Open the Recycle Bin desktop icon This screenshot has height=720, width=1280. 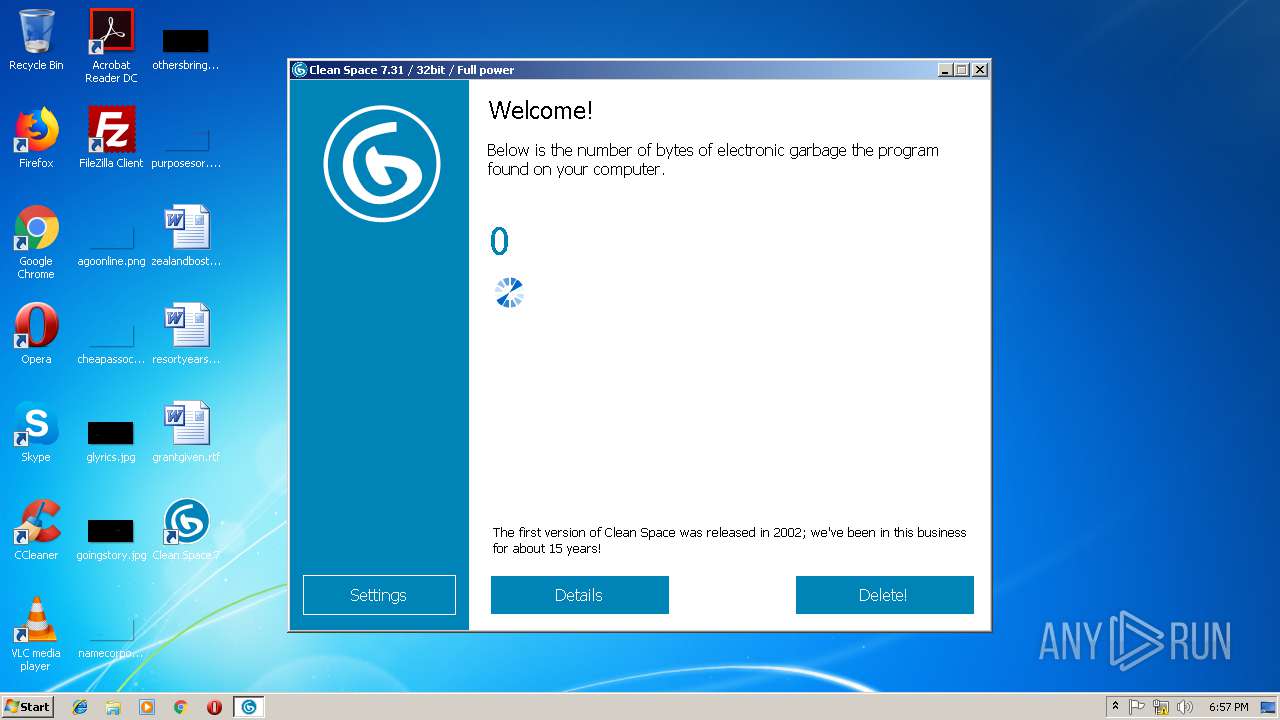point(36,40)
